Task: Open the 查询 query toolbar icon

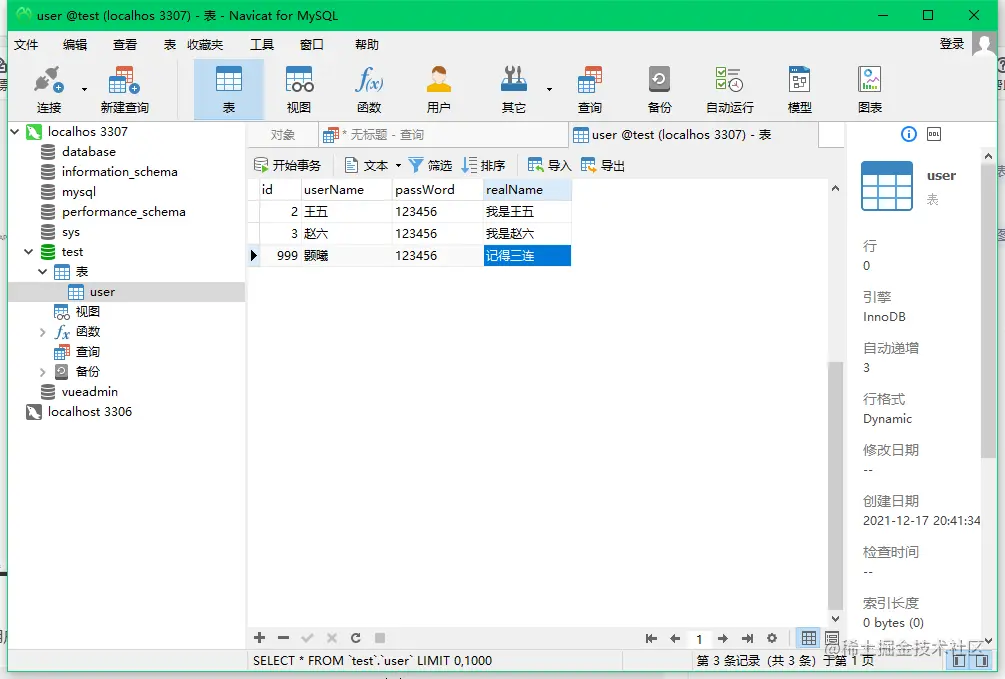Action: pos(590,89)
